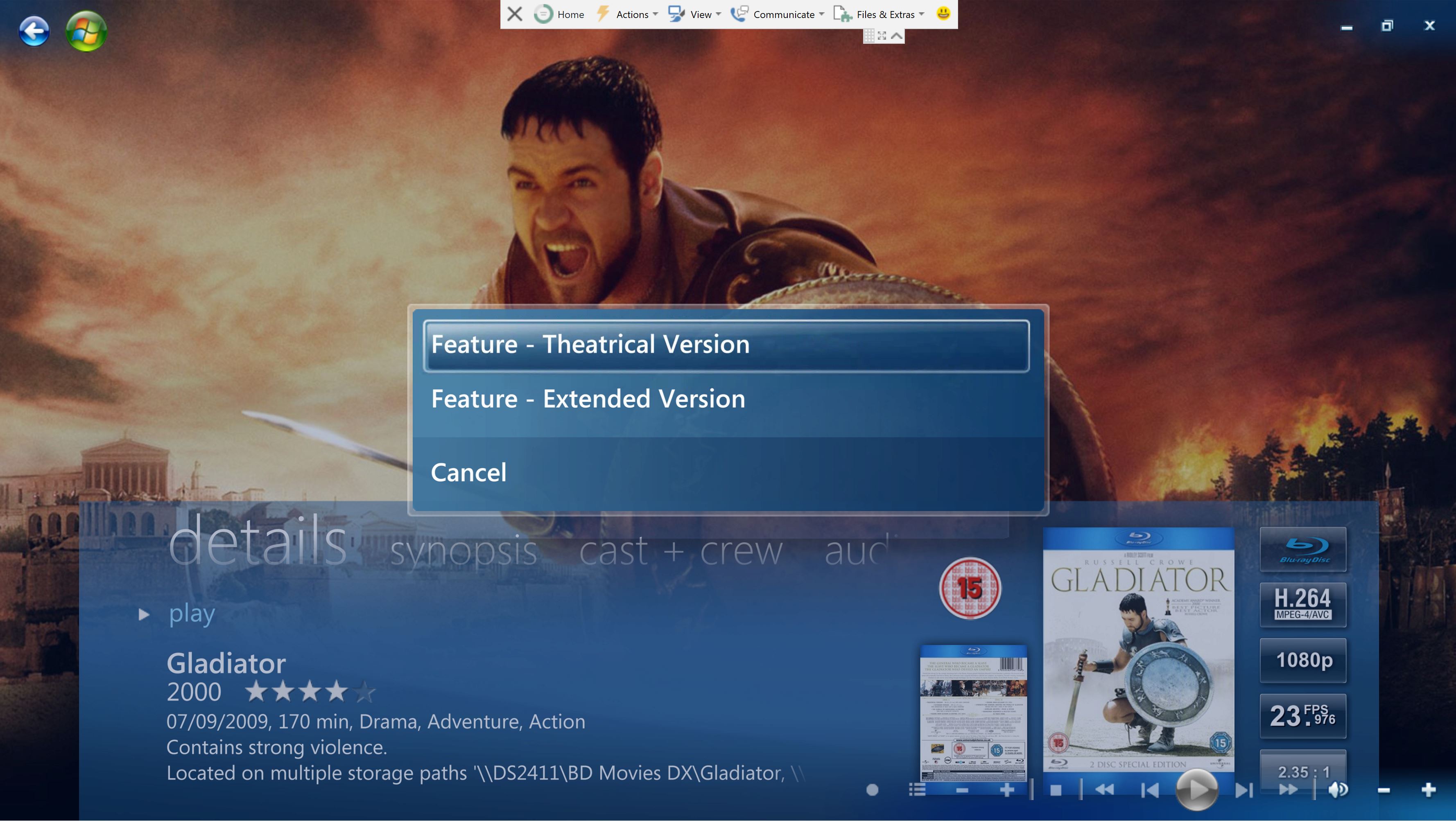The image size is (1456, 821).
Task: Lower the volume with minus
Action: (x=1384, y=790)
